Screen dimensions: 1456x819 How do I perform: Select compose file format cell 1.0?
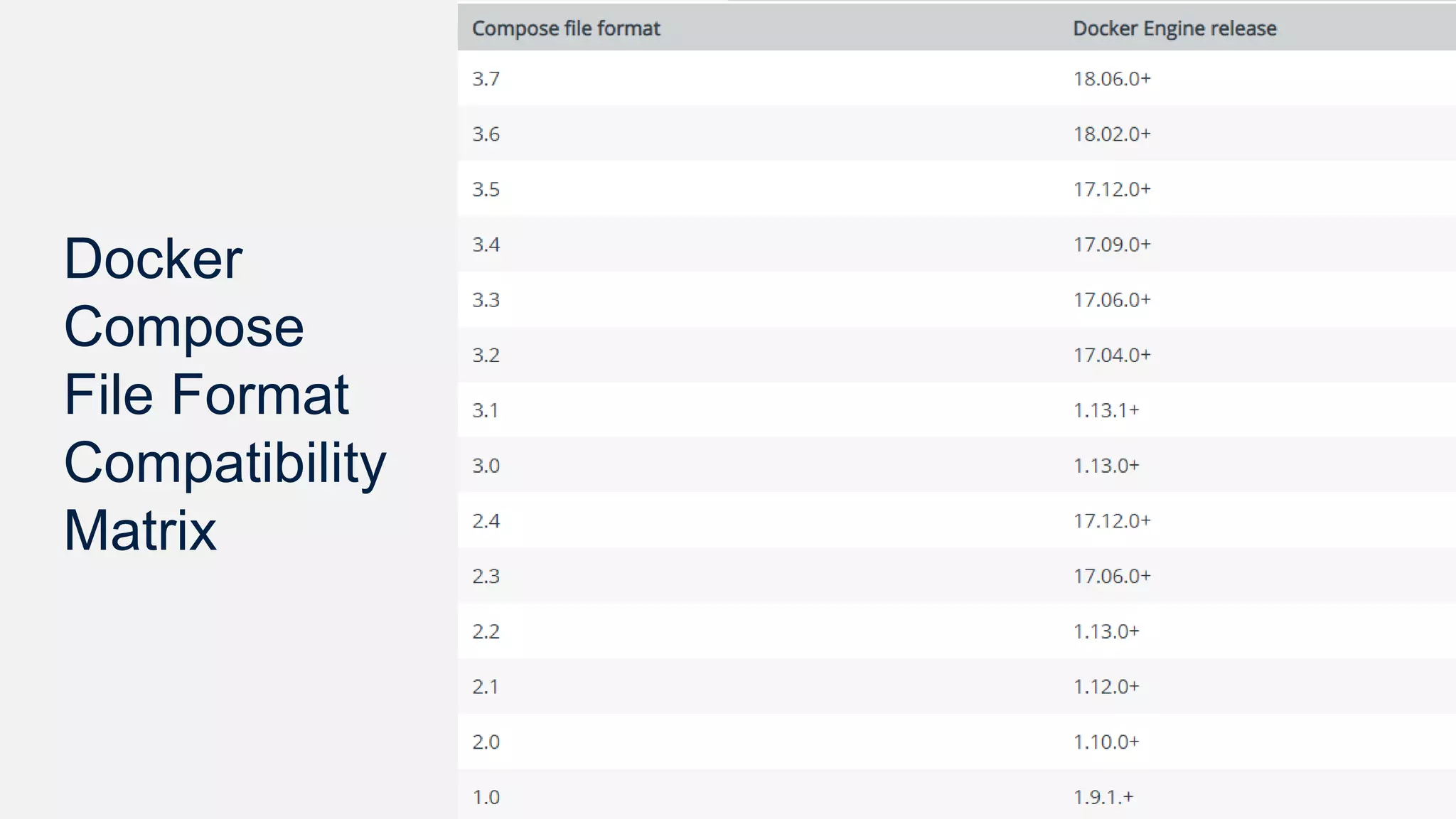coord(486,797)
